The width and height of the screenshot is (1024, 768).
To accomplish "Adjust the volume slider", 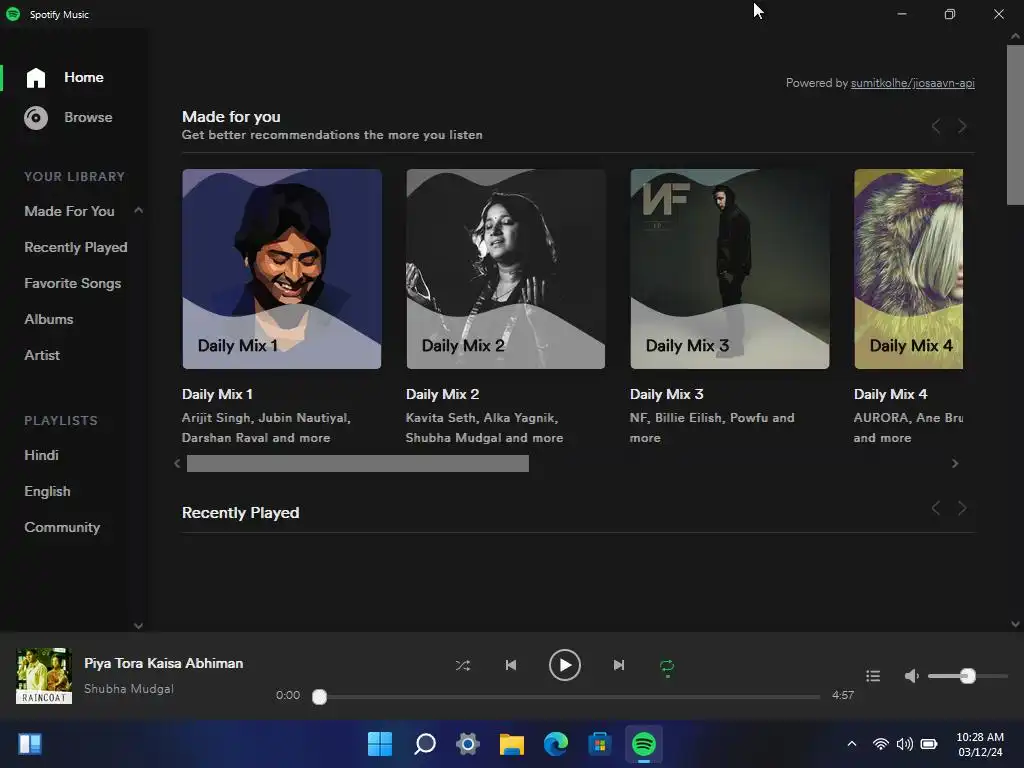I will coord(968,676).
